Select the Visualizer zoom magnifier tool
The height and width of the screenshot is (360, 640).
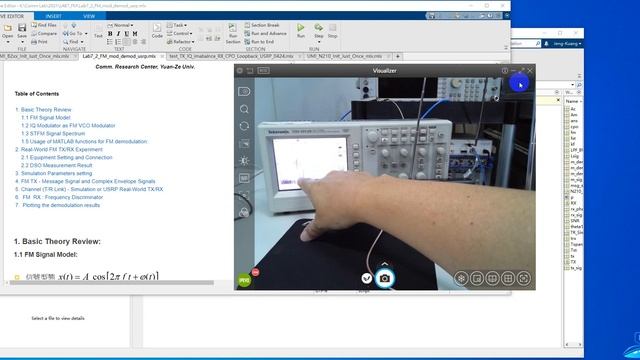click(244, 109)
